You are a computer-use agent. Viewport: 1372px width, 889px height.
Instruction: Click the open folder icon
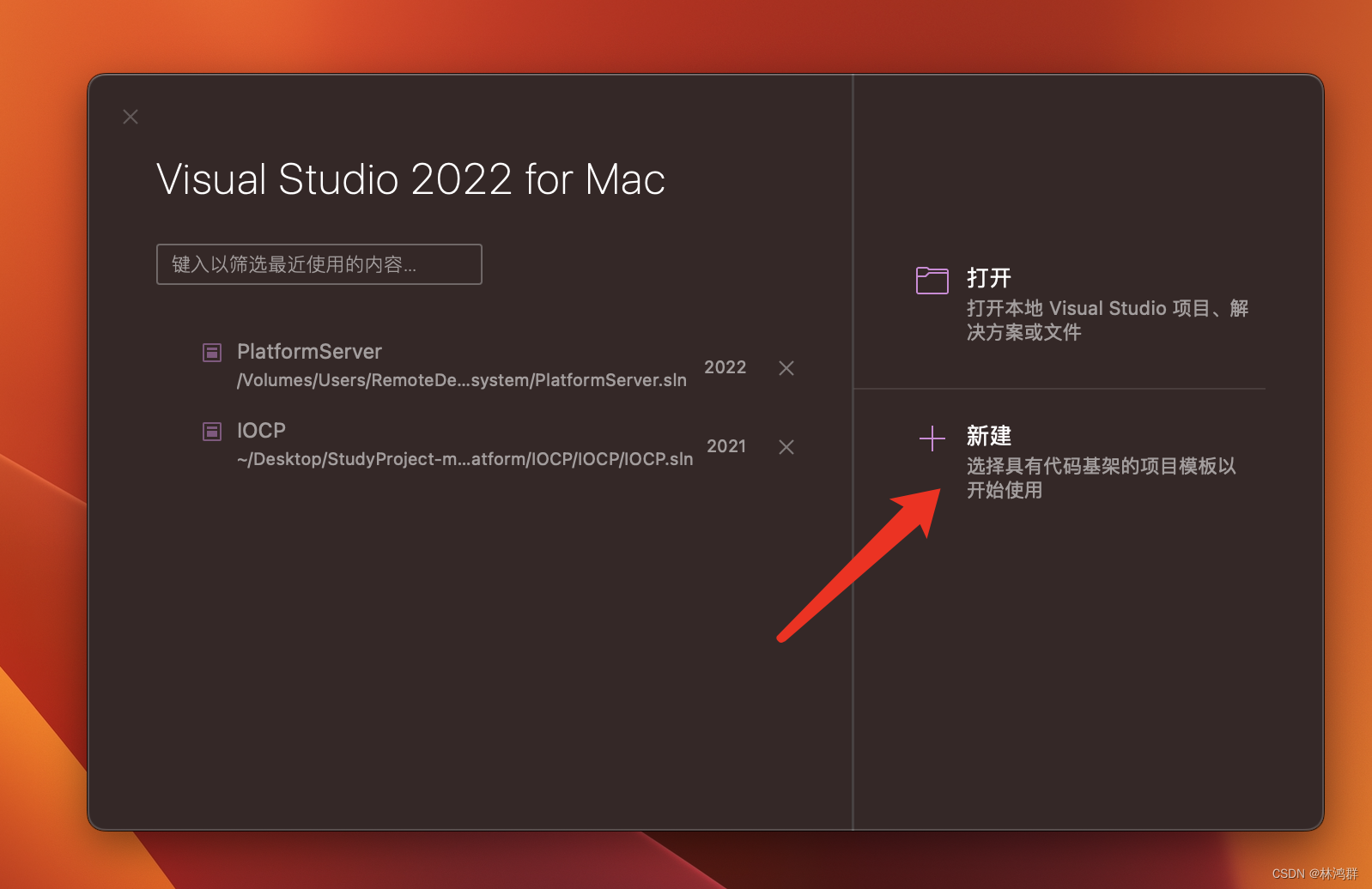coord(932,280)
